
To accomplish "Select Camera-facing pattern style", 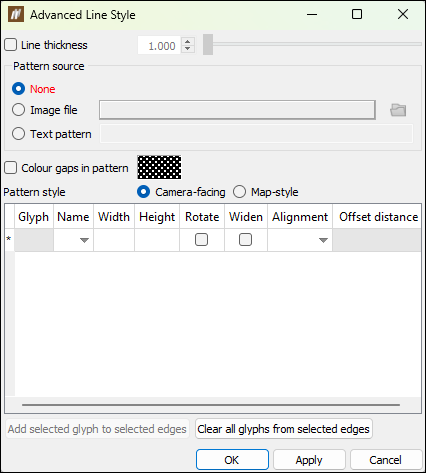I will coord(143,192).
